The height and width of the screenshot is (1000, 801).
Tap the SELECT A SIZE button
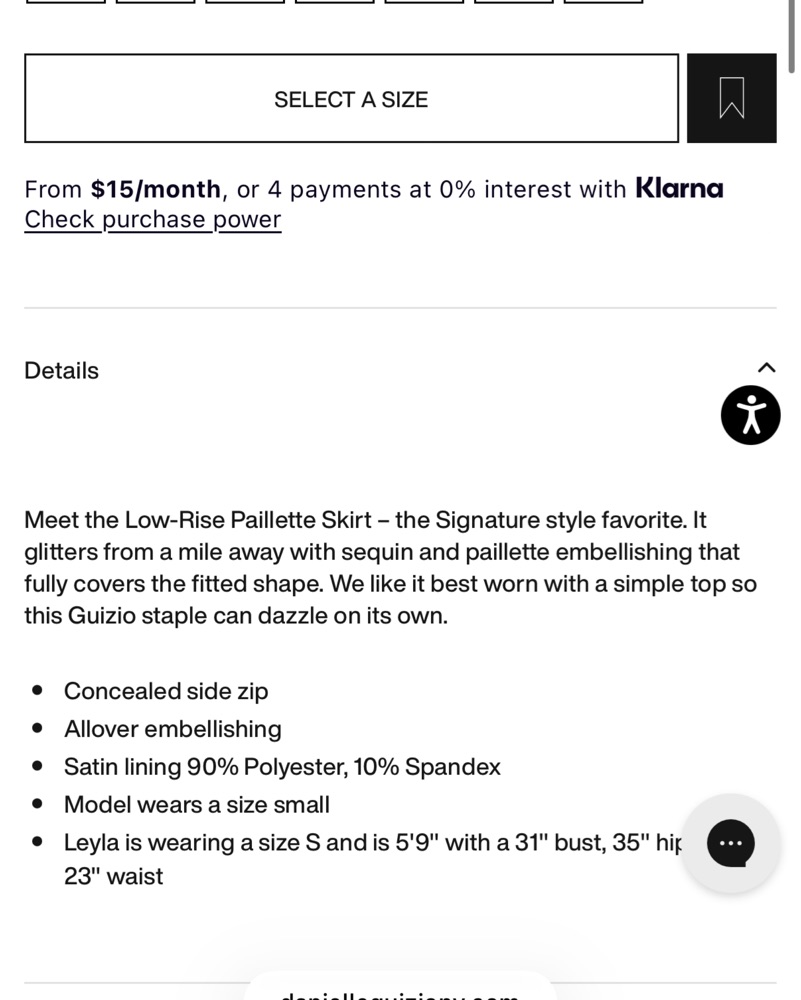pos(351,98)
